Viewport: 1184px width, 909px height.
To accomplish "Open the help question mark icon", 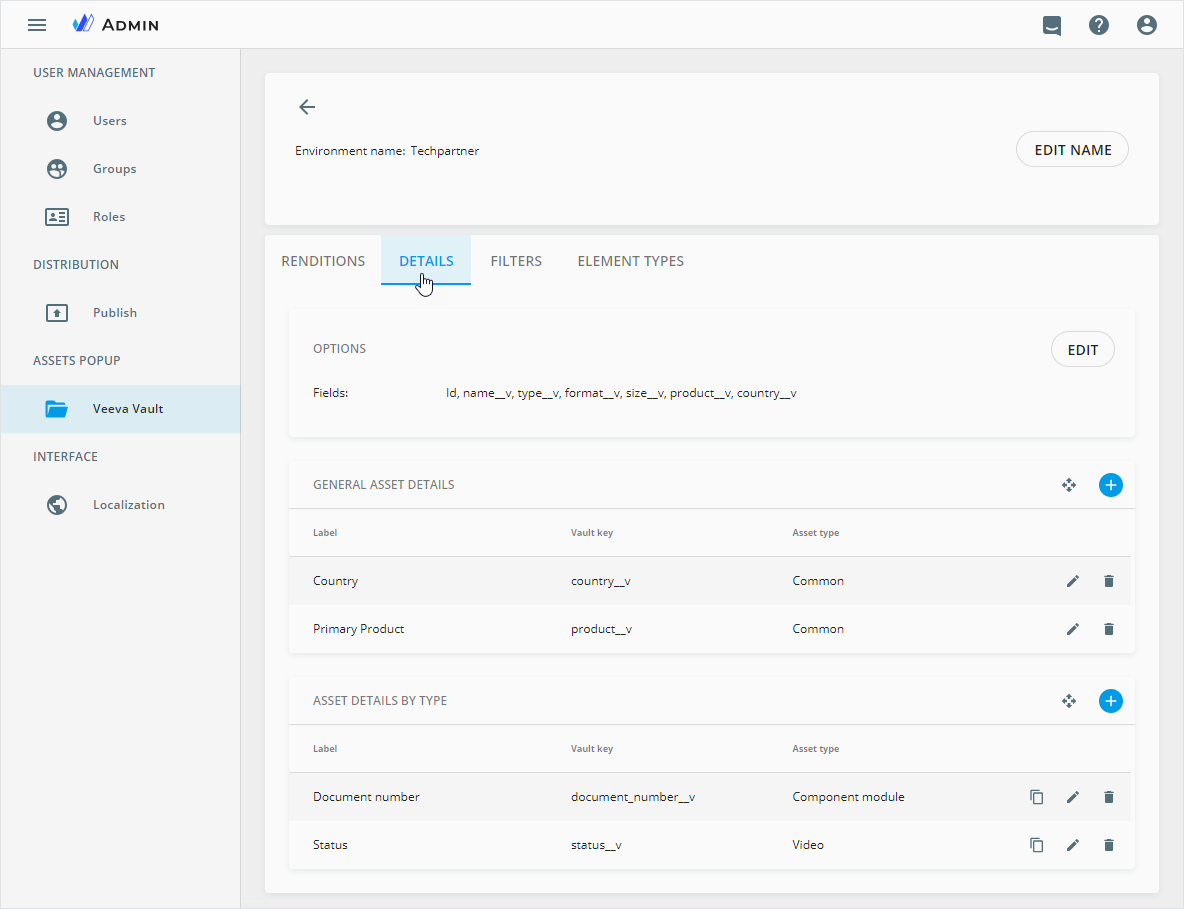I will [x=1099, y=25].
